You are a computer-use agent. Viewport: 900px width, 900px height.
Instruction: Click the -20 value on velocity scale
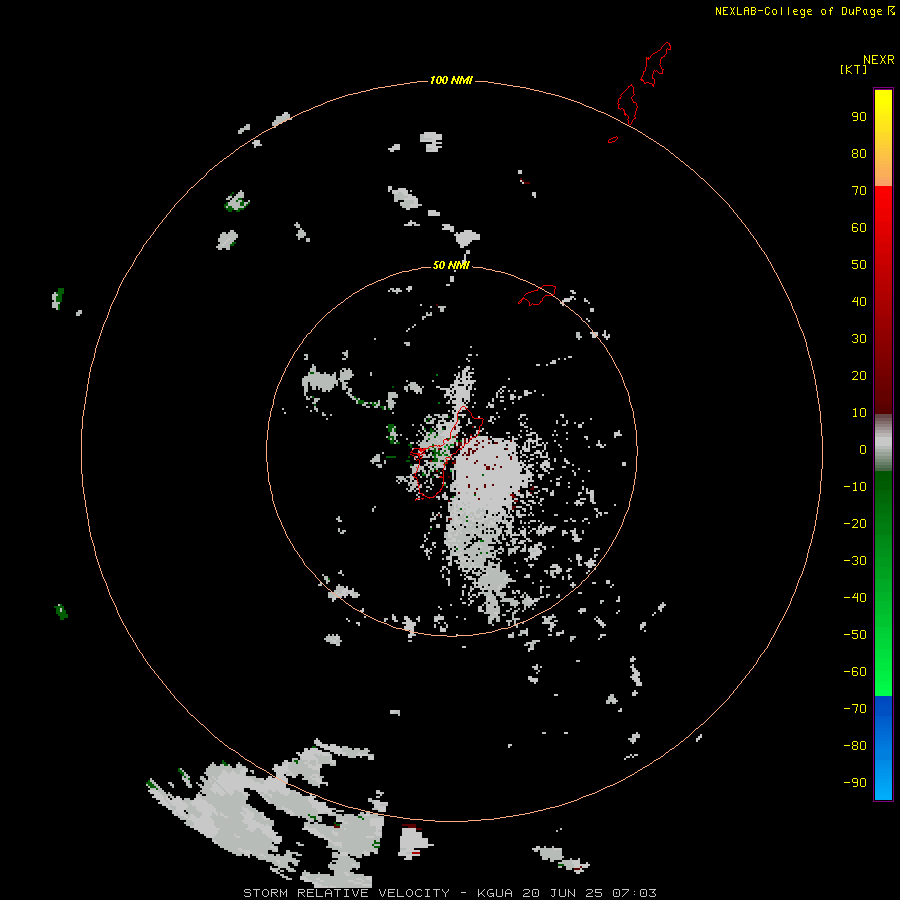855,524
